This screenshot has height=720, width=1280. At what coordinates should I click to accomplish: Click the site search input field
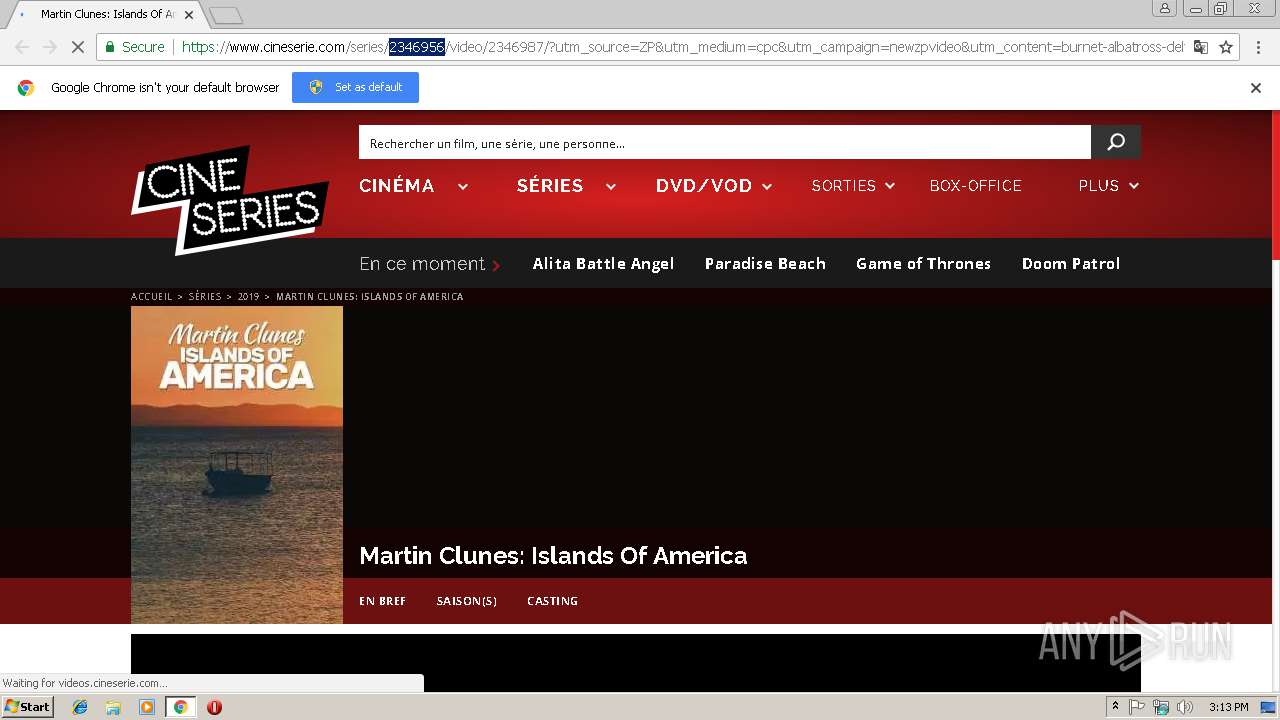[724, 143]
